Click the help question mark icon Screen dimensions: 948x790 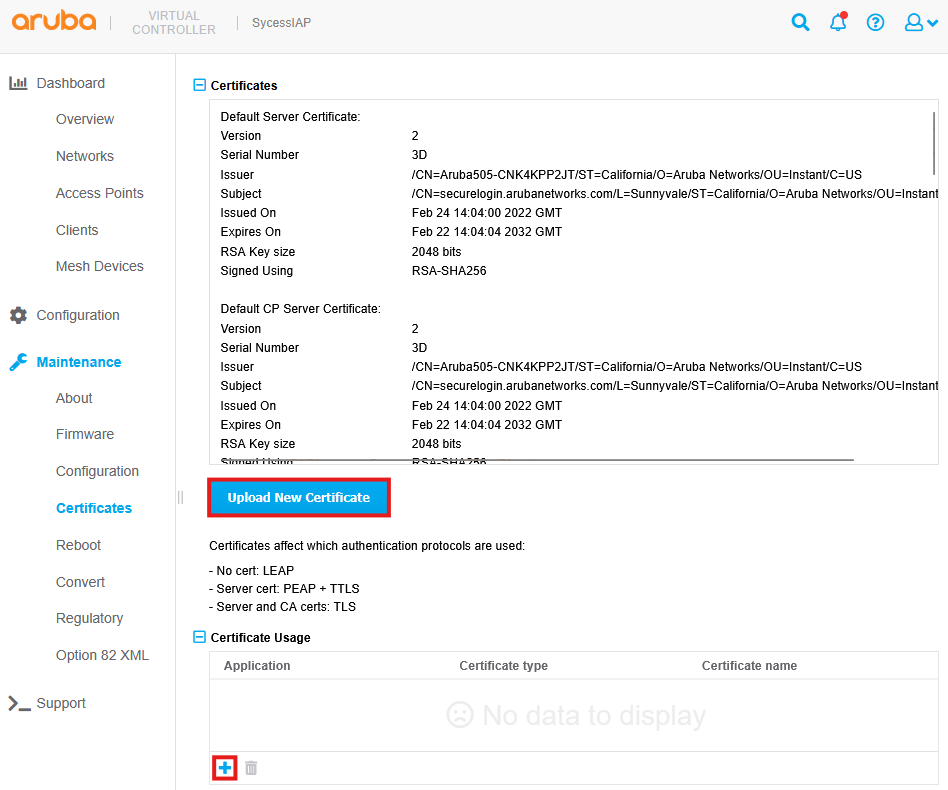(x=875, y=22)
